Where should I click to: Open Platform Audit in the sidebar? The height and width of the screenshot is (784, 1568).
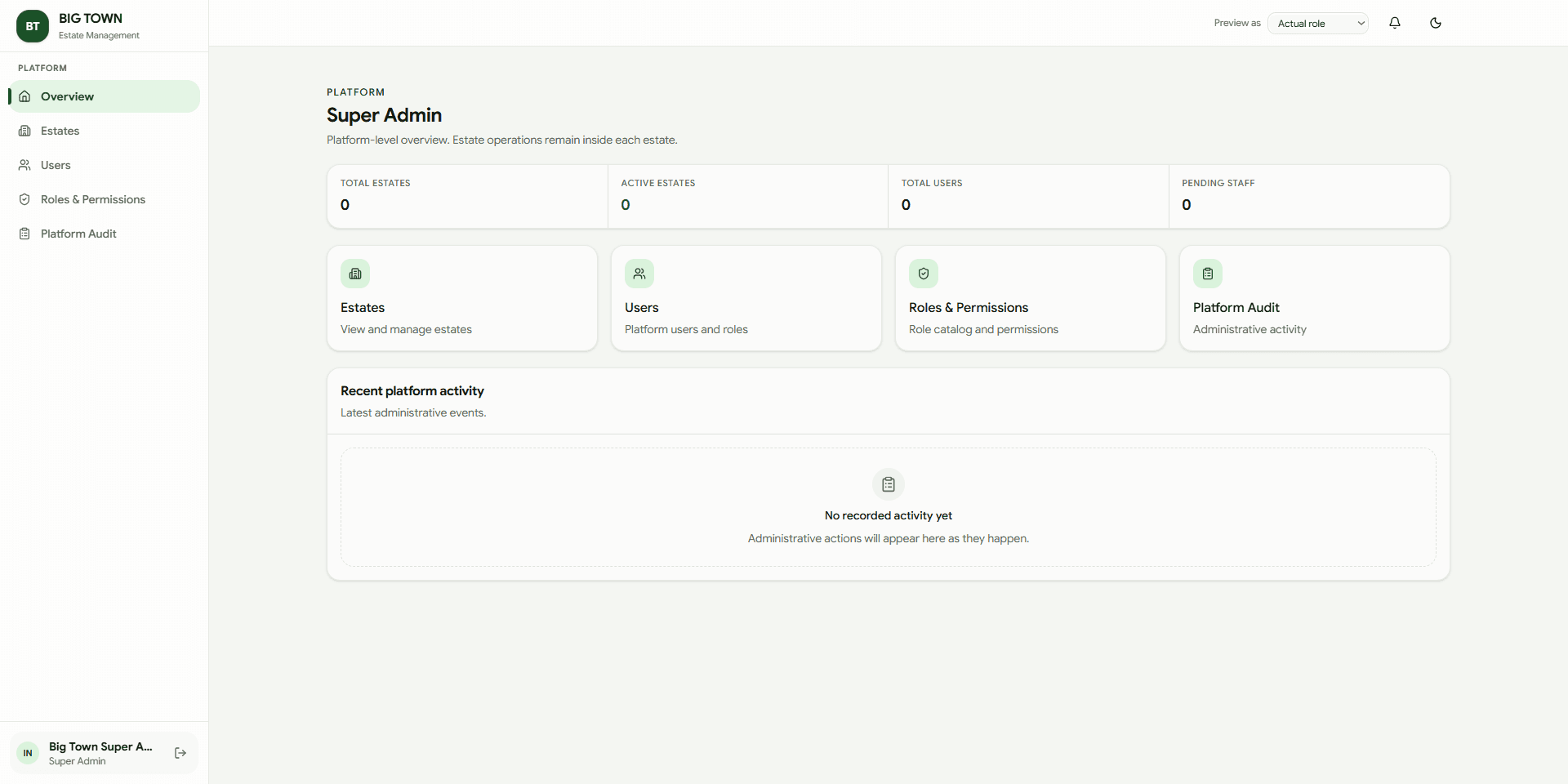click(105, 234)
